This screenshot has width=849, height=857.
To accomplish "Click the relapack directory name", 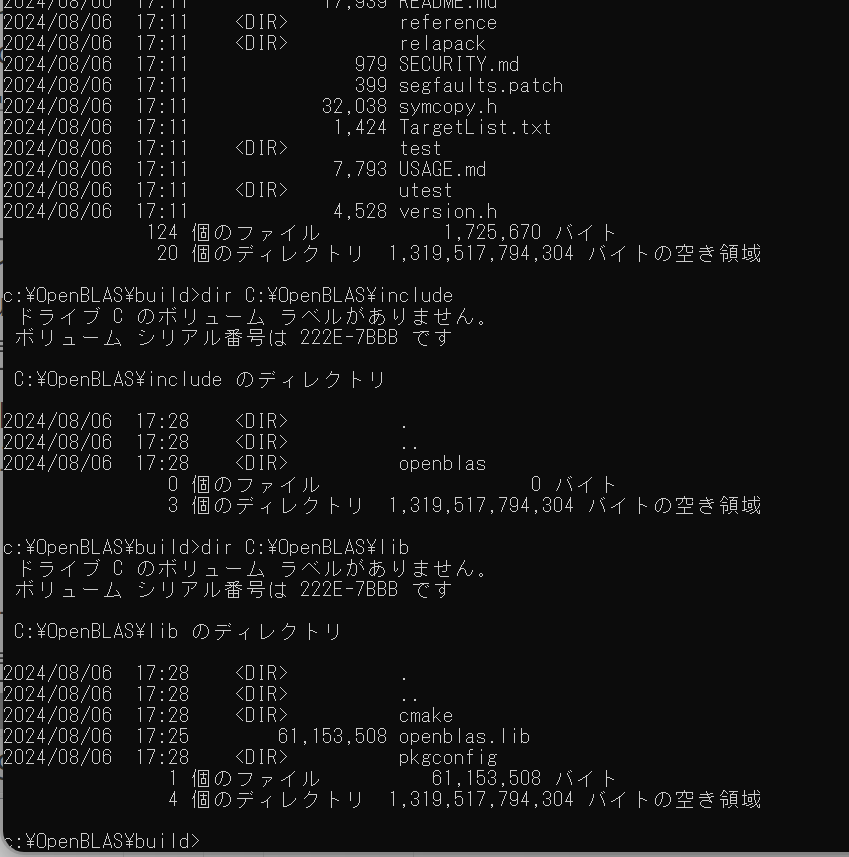I will coord(442,44).
